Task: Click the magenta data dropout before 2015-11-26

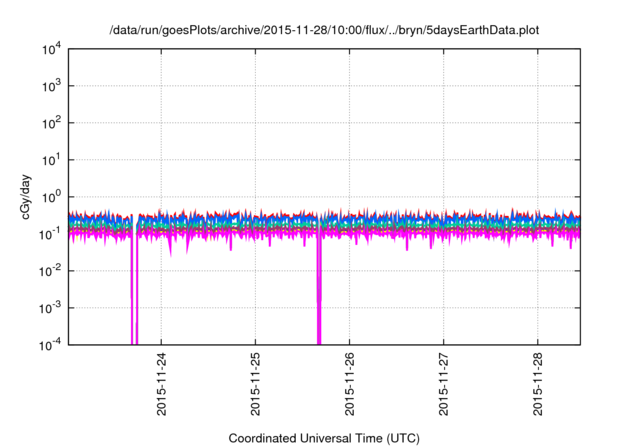Action: pyautogui.click(x=319, y=286)
